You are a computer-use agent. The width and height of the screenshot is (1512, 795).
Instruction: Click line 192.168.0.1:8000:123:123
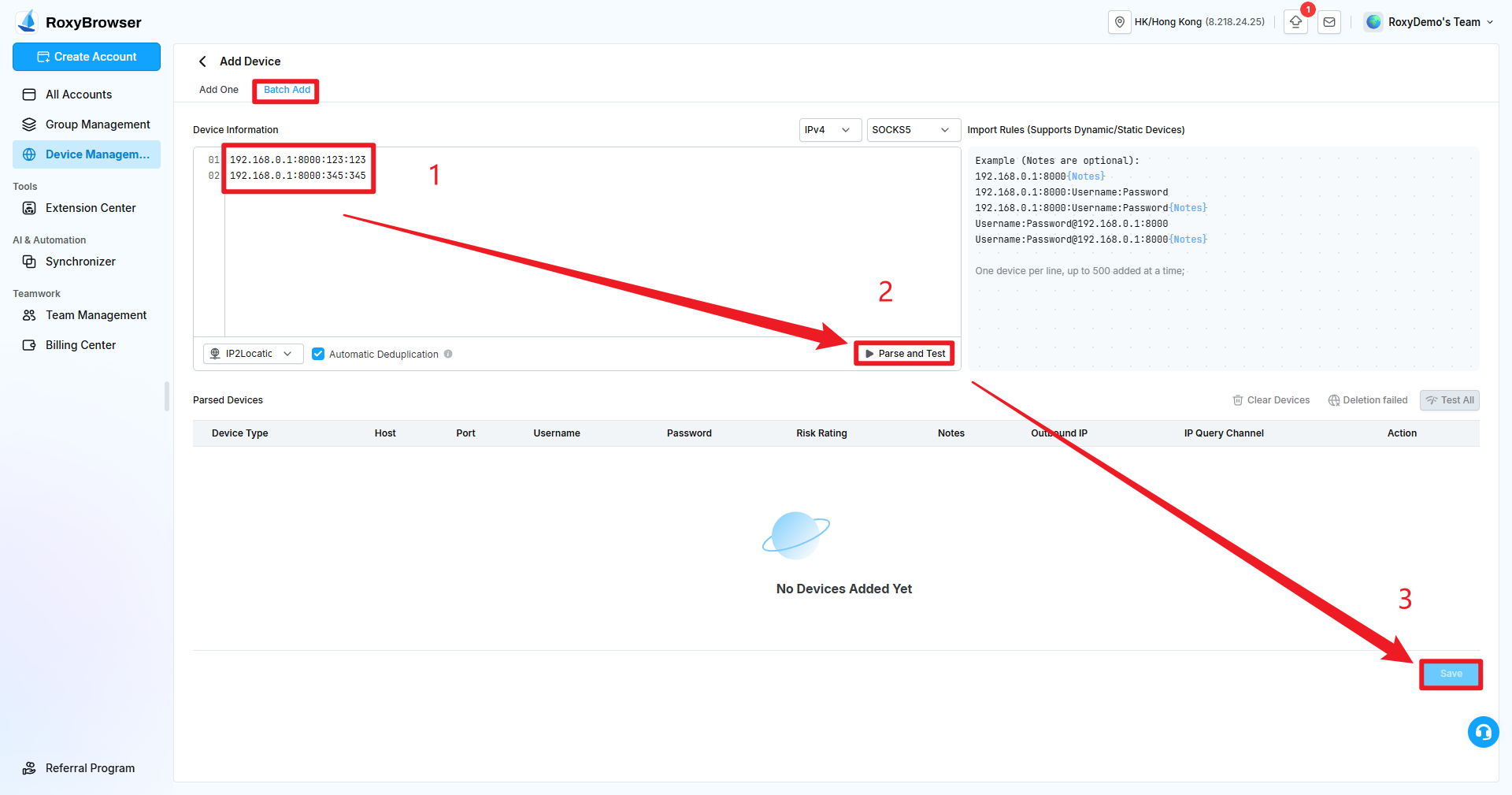298,160
